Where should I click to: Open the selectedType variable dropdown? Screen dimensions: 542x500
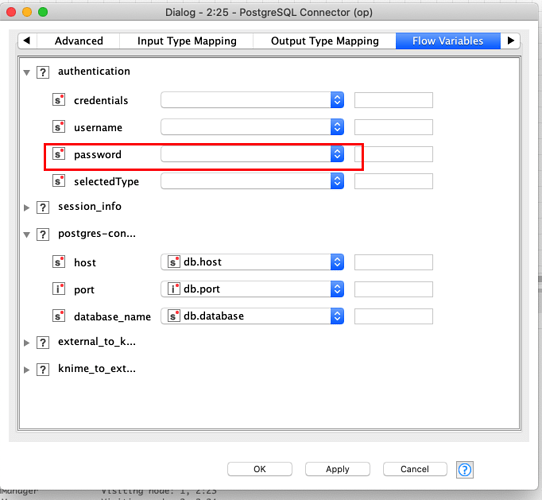(252, 181)
